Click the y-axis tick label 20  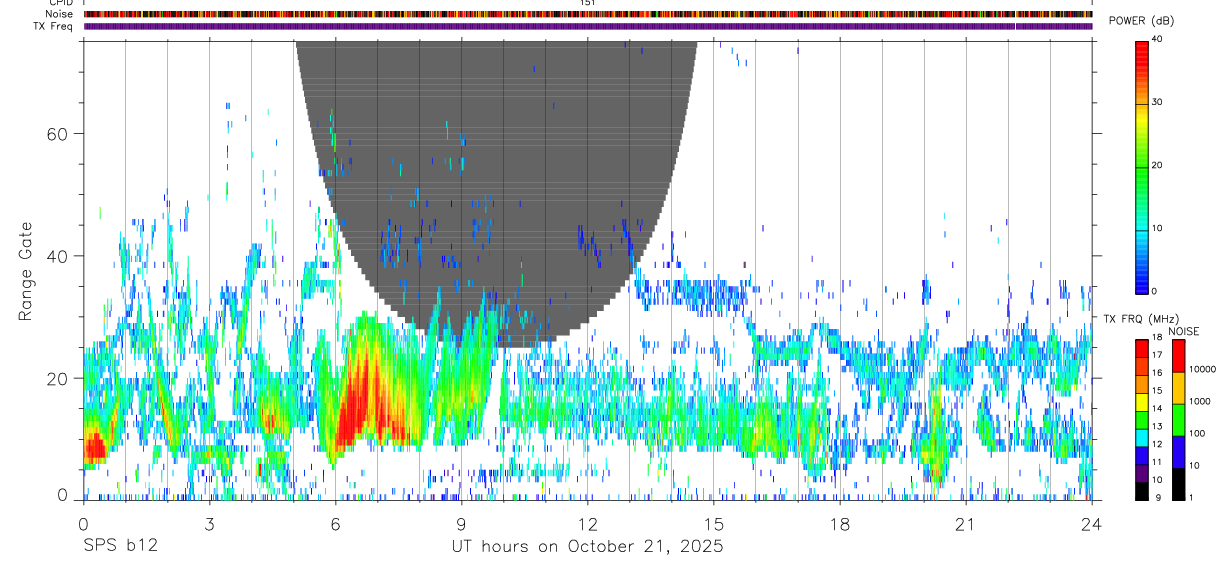[55, 378]
